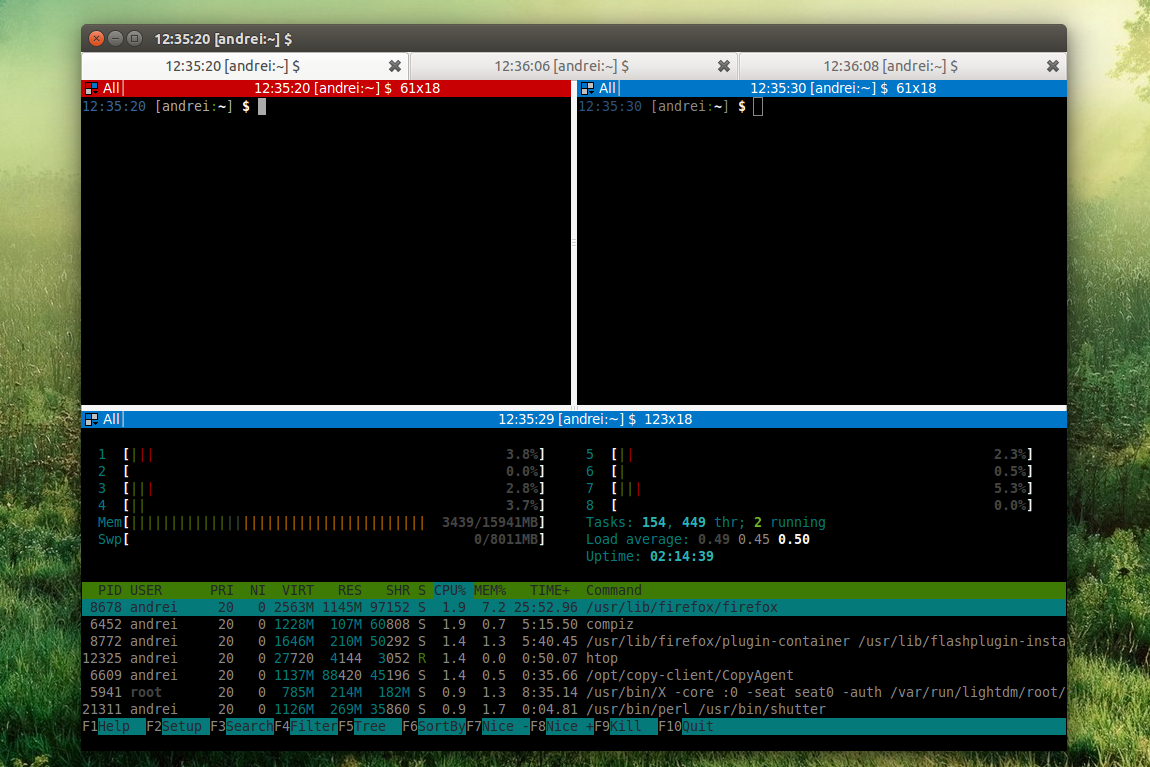Click the Uptime 02:14:39 value
1150x767 pixels.
(681, 556)
